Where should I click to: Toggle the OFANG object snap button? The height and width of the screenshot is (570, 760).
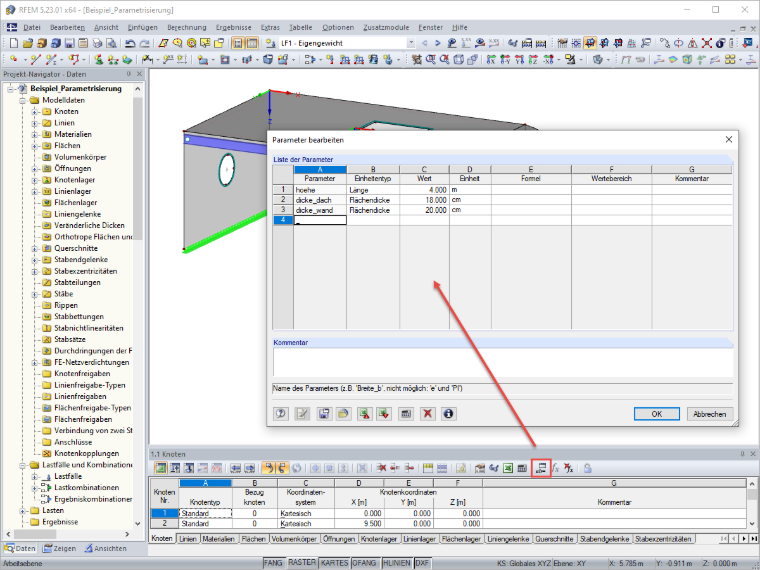click(365, 563)
